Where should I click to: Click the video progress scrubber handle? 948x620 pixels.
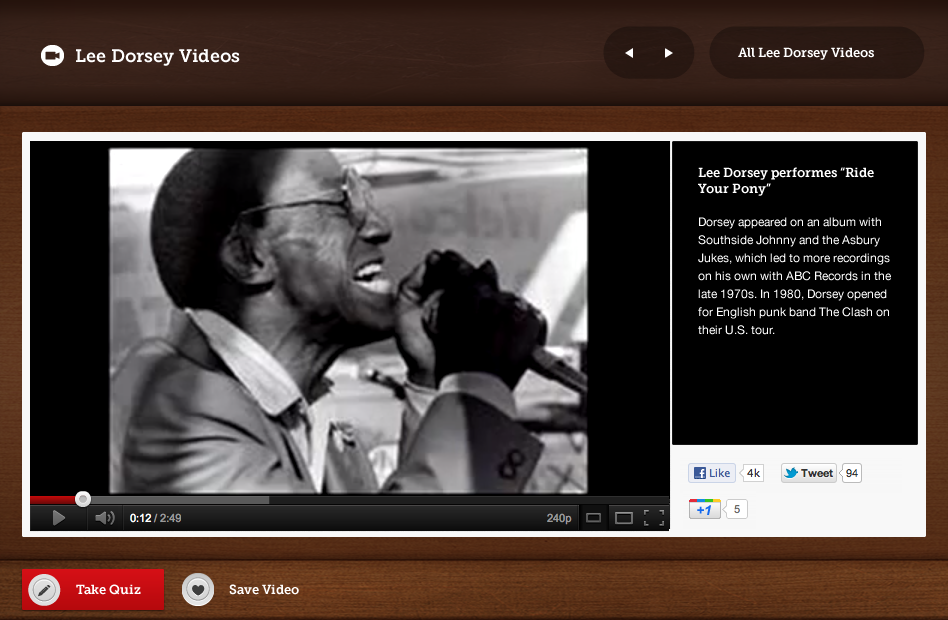pyautogui.click(x=83, y=499)
